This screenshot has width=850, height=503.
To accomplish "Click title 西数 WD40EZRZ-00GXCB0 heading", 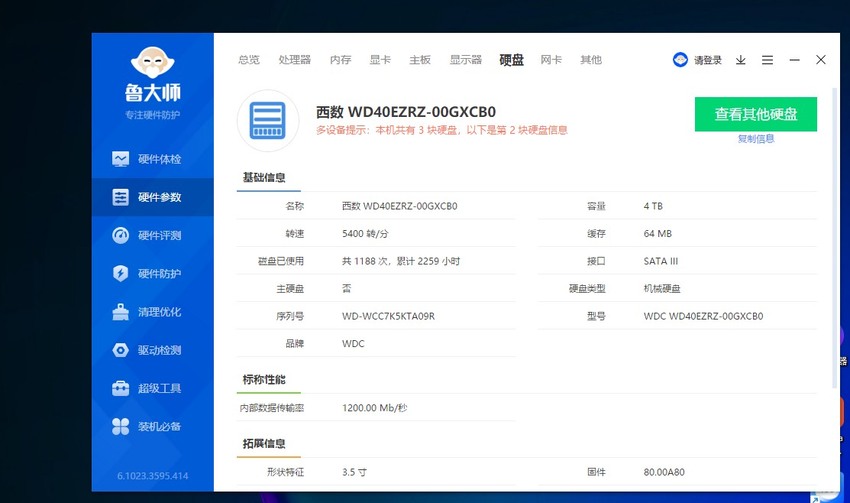I will point(405,112).
